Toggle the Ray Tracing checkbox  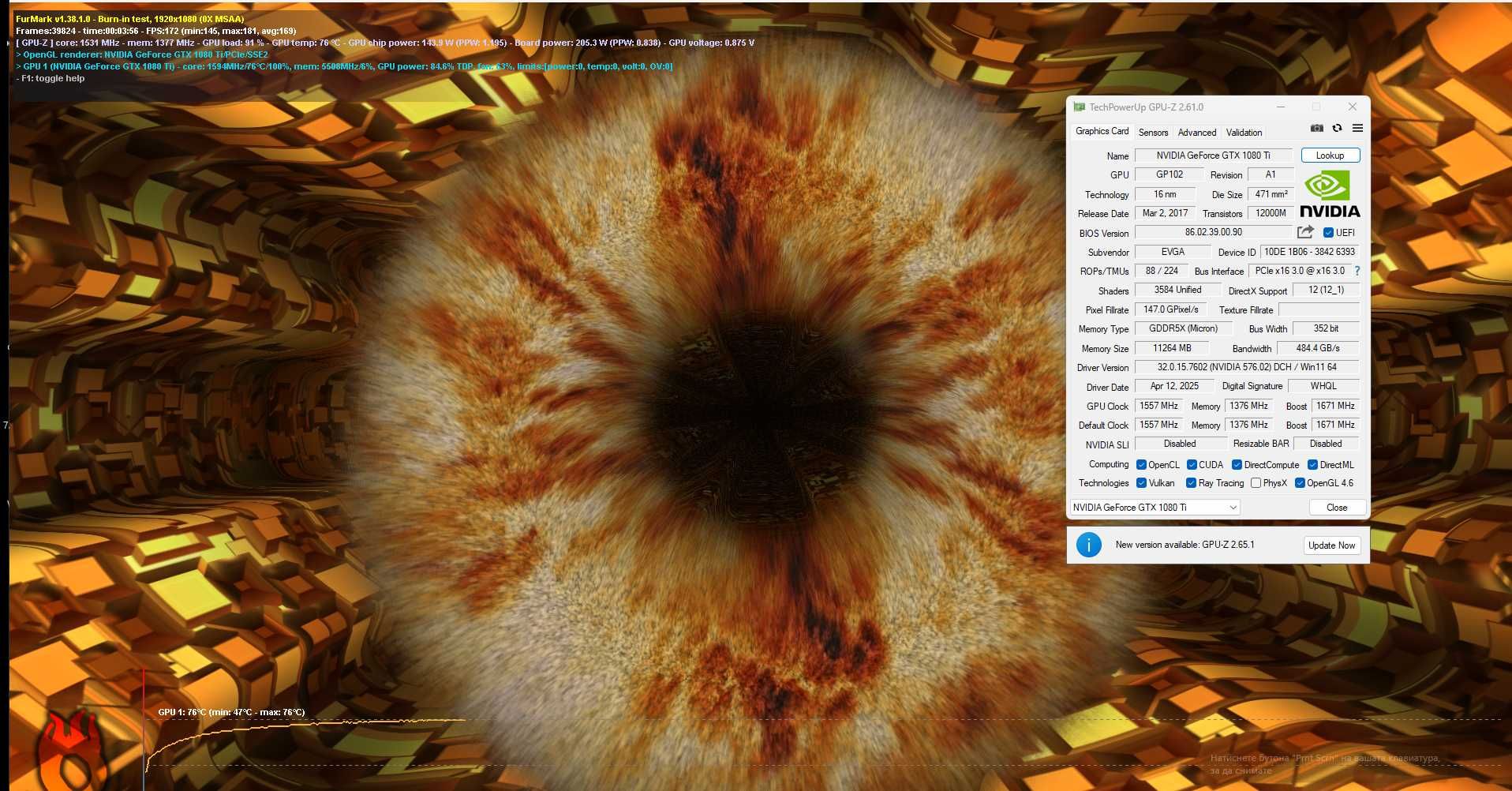(x=1191, y=483)
